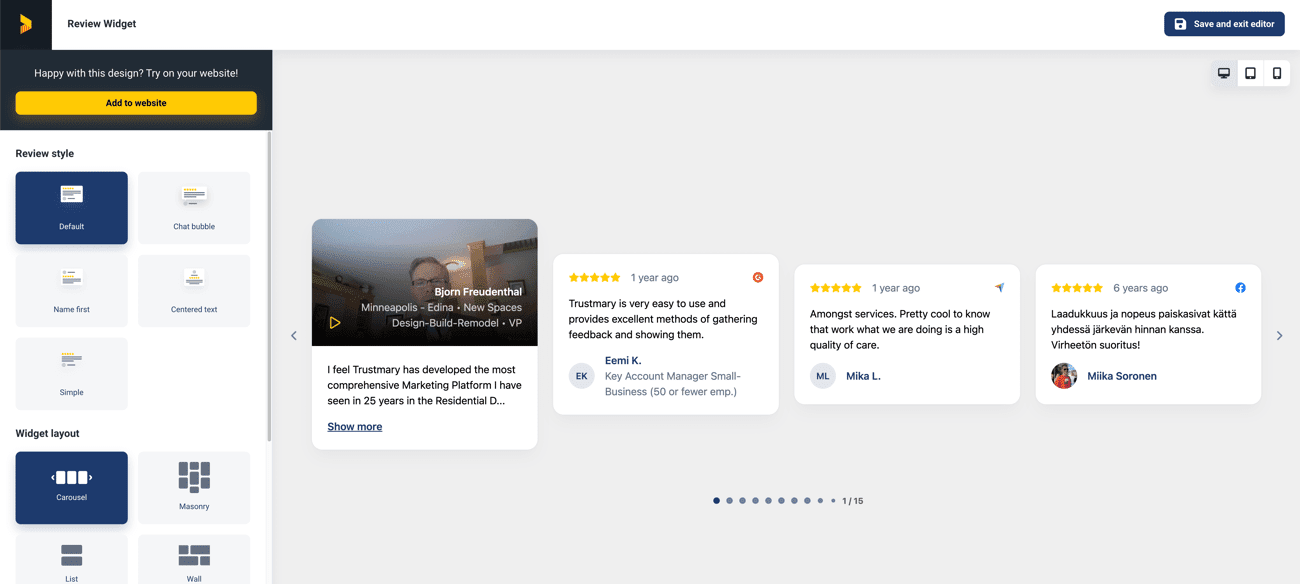Select the Centered text review style
The height and width of the screenshot is (584, 1300).
pos(194,291)
